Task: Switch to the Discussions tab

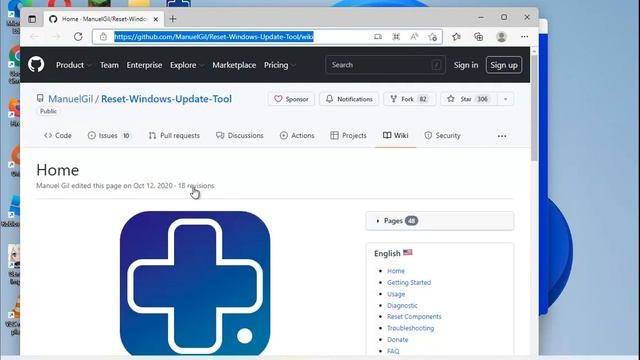Action: click(240, 136)
